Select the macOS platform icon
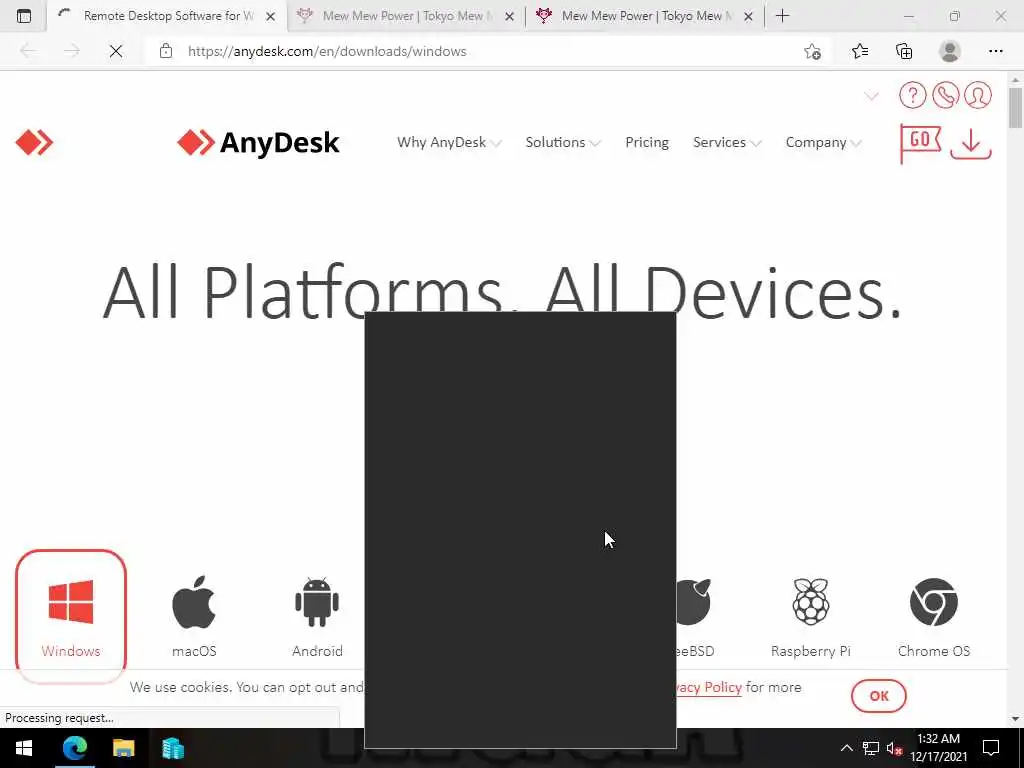This screenshot has width=1024, height=768. pos(194,616)
